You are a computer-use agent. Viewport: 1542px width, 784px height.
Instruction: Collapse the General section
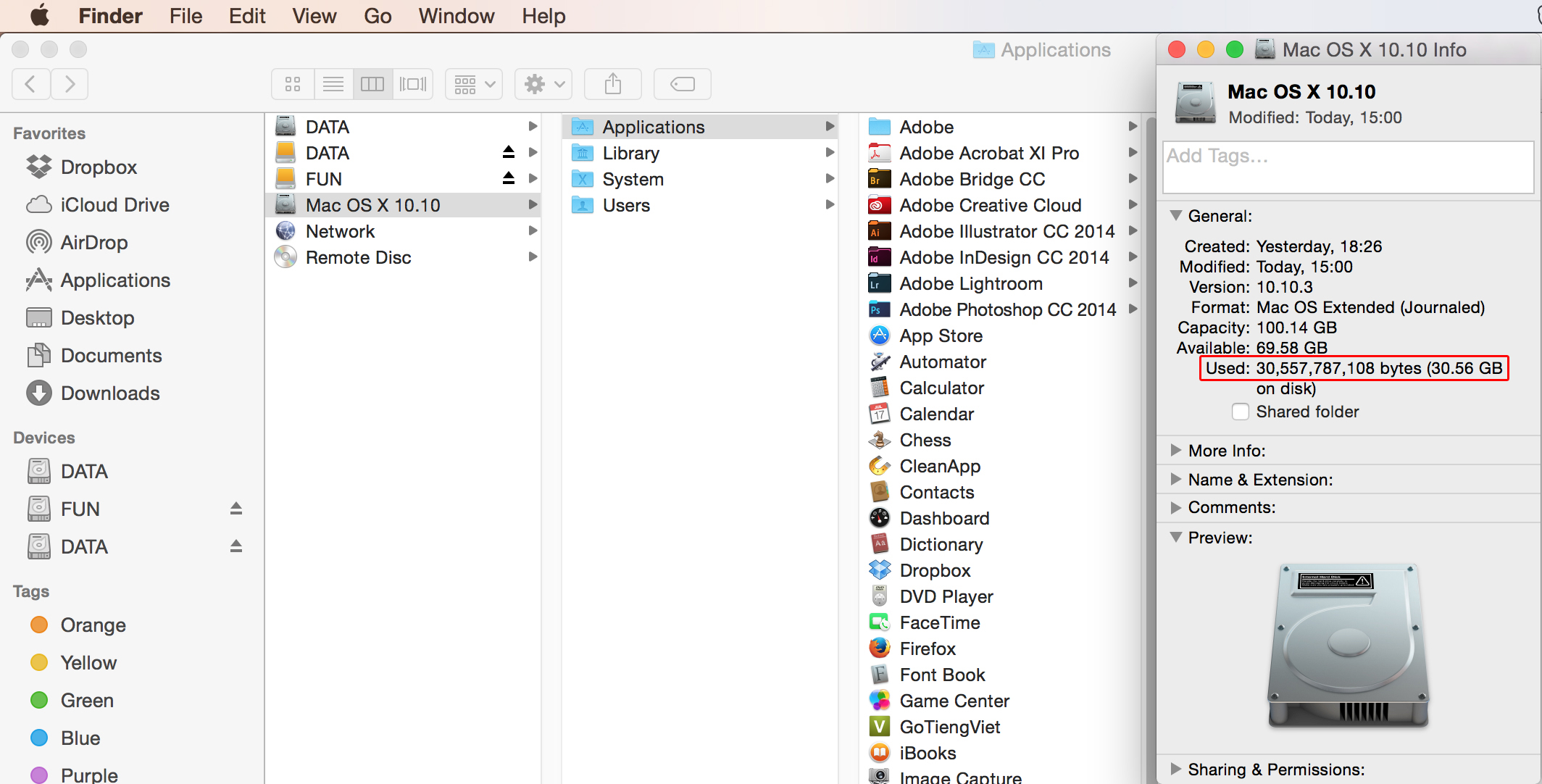pyautogui.click(x=1176, y=215)
